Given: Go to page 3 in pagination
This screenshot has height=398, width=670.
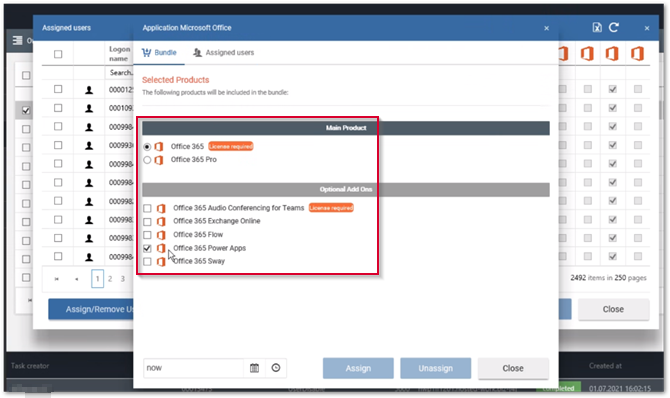Looking at the screenshot, I should pyautogui.click(x=123, y=279).
